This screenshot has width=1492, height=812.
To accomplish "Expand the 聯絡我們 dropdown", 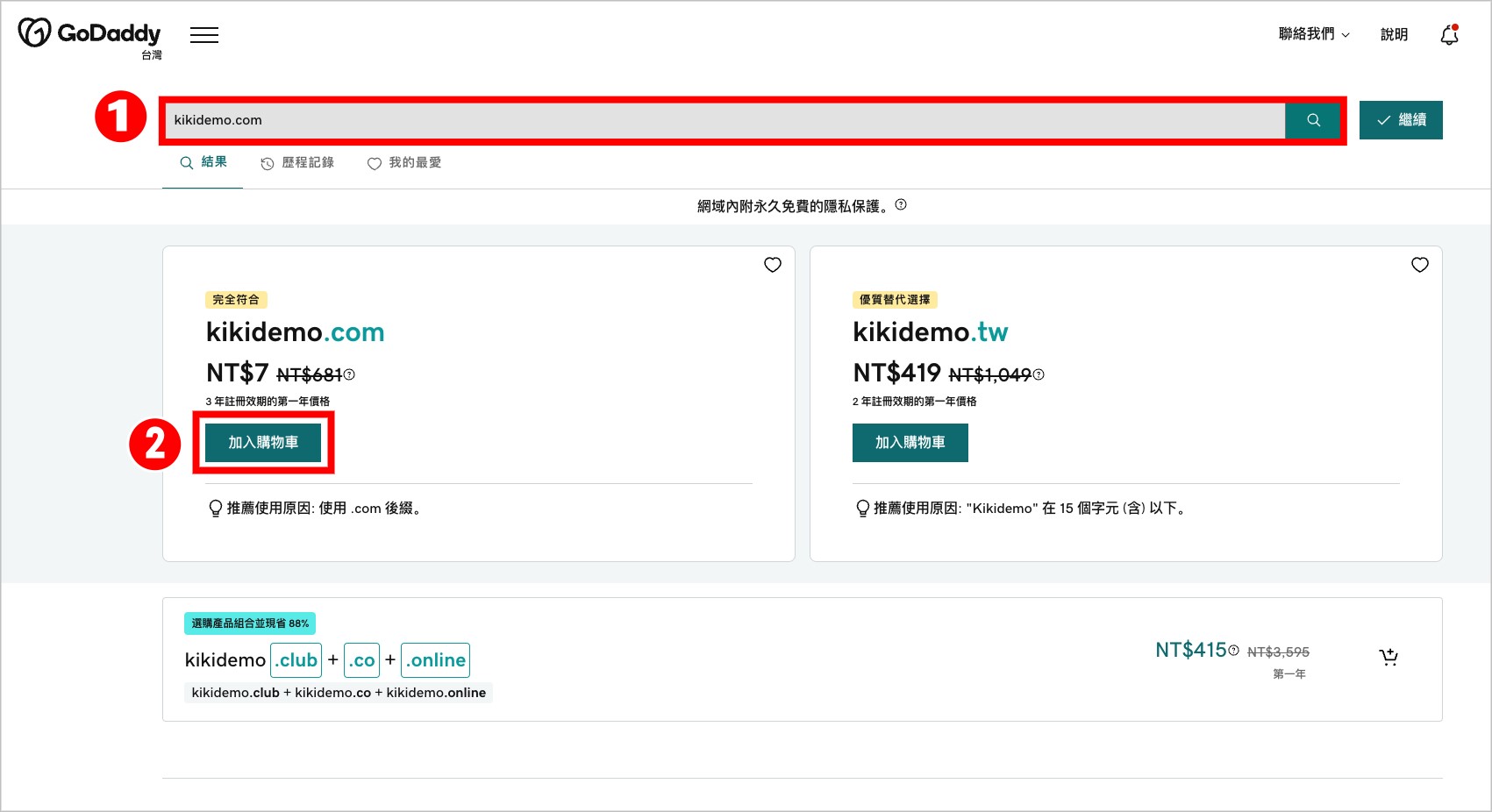I will click(x=1314, y=34).
